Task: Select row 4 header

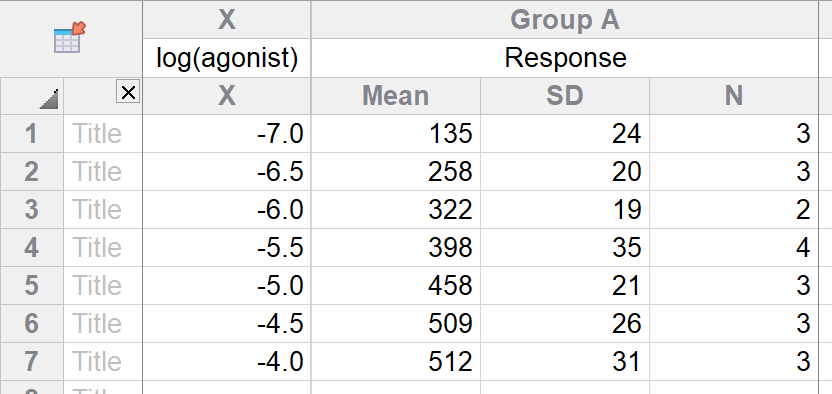Action: 31,248
